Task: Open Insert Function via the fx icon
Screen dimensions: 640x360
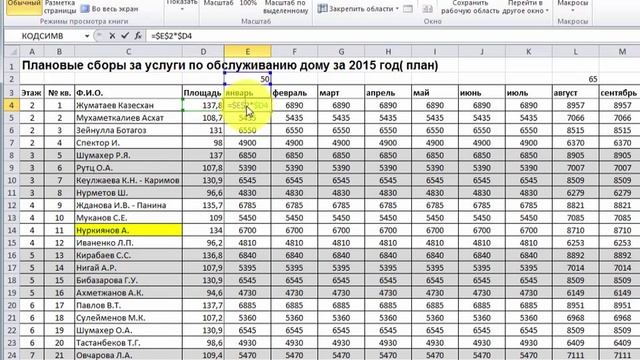Action: pyautogui.click(x=138, y=36)
